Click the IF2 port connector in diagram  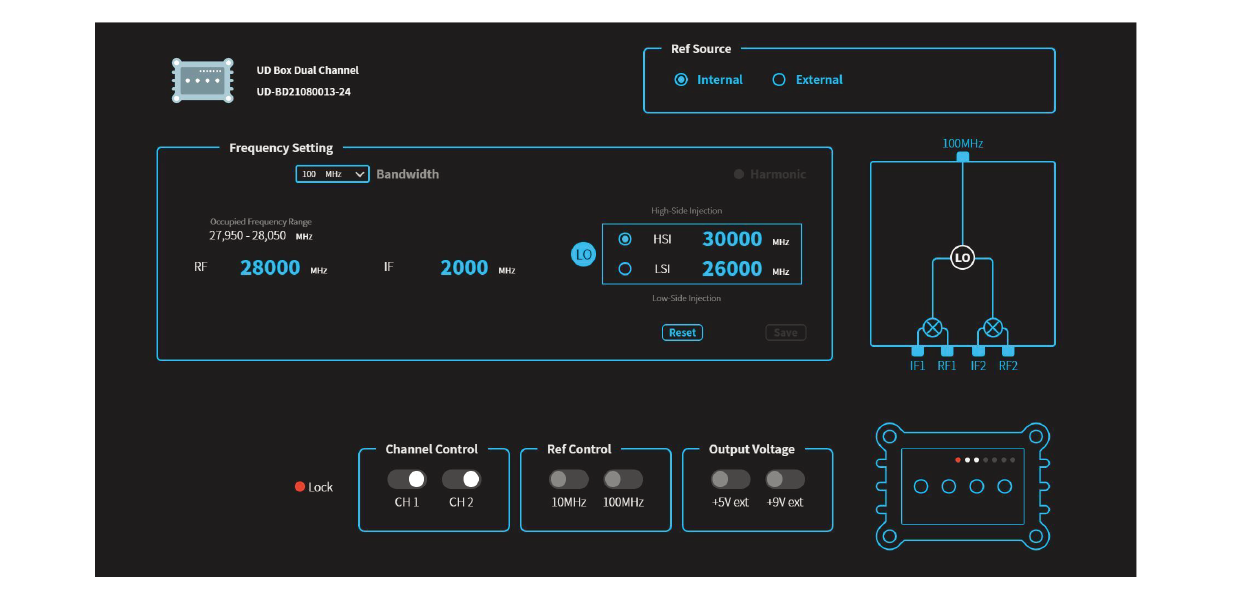point(978,351)
